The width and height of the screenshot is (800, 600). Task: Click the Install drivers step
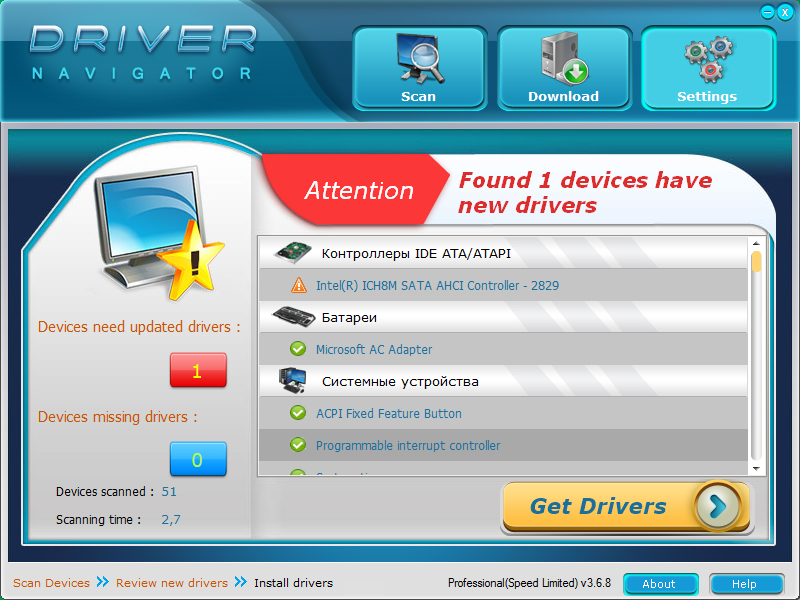(293, 583)
